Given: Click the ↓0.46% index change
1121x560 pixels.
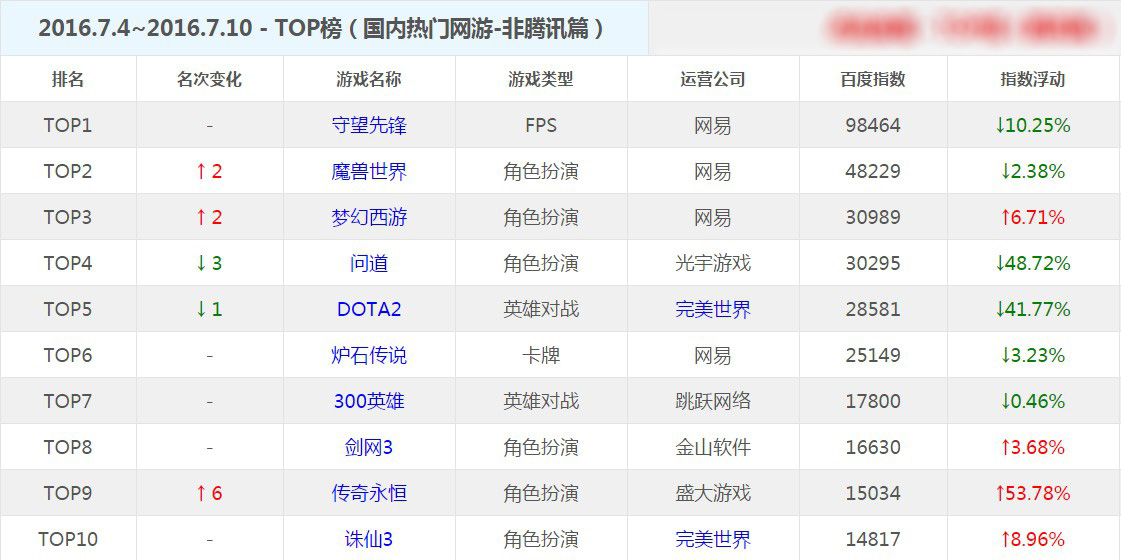Looking at the screenshot, I should 1033,401.
